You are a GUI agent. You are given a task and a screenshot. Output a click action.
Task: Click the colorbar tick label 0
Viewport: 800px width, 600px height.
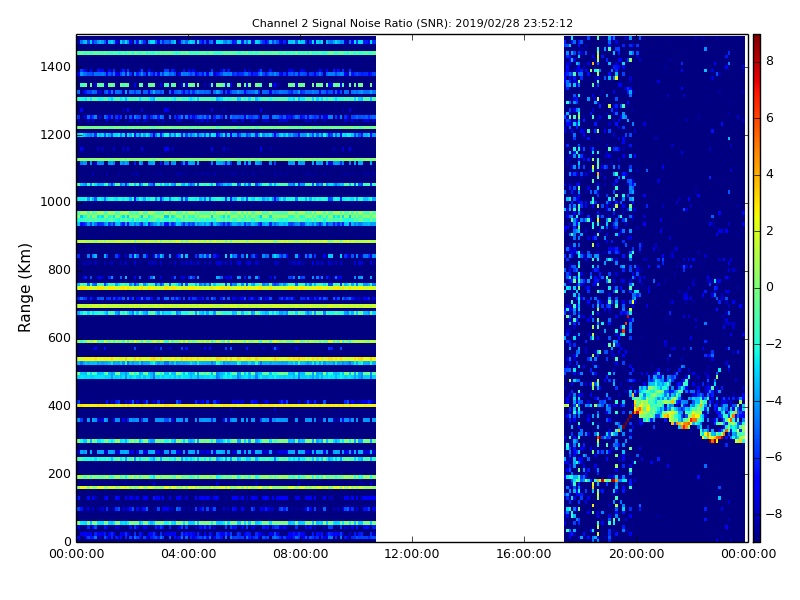pos(770,287)
